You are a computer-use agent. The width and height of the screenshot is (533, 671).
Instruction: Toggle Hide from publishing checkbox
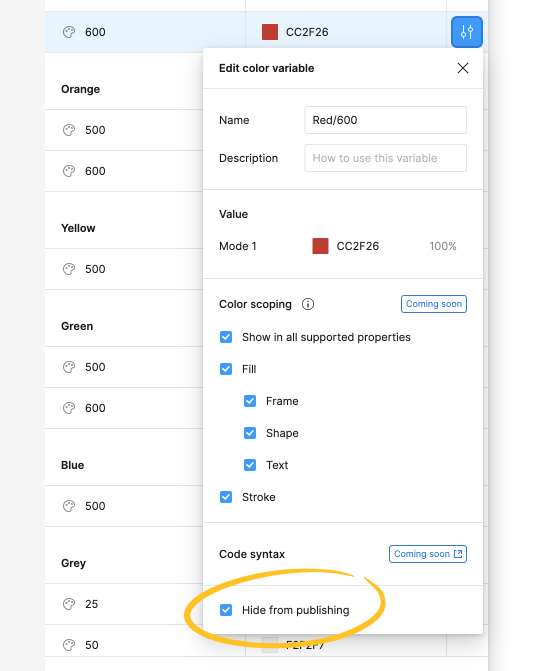click(226, 610)
